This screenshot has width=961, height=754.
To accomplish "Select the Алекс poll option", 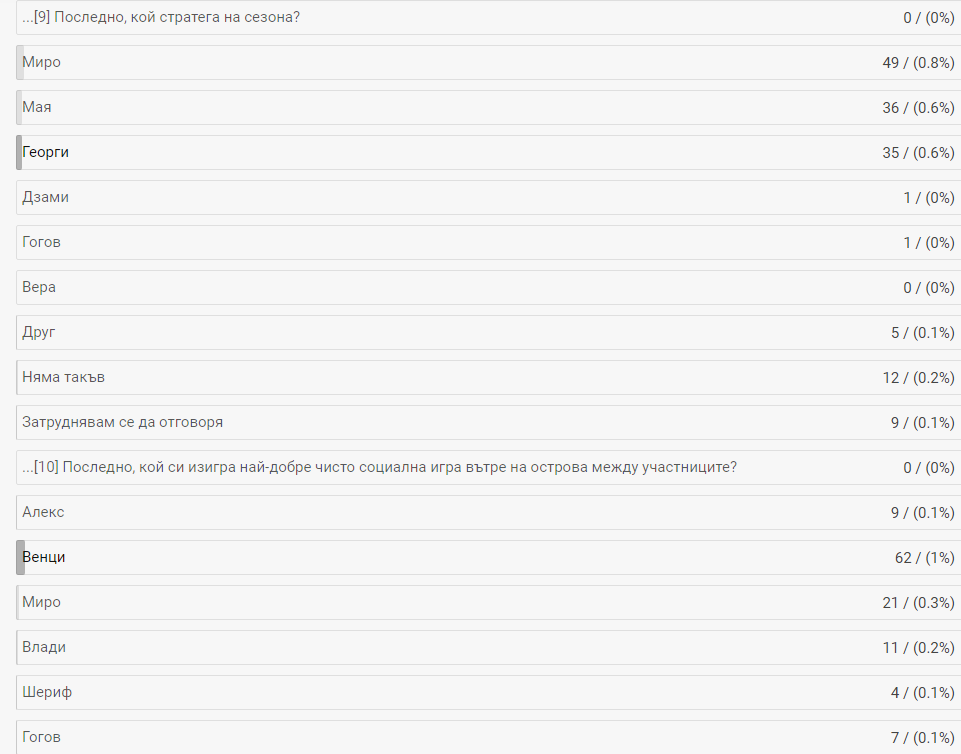I will 488,512.
